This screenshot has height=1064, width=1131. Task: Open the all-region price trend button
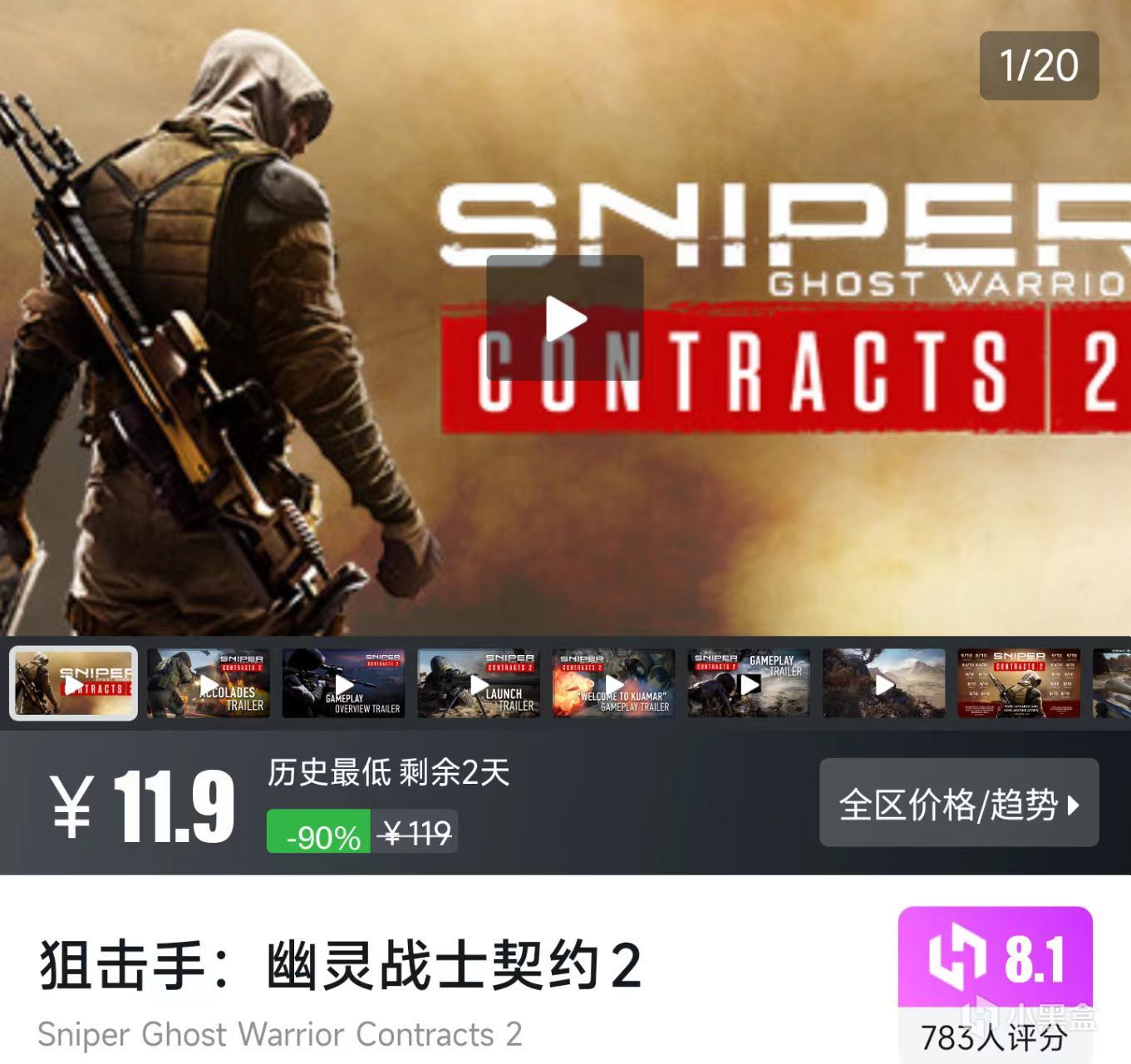coord(959,802)
